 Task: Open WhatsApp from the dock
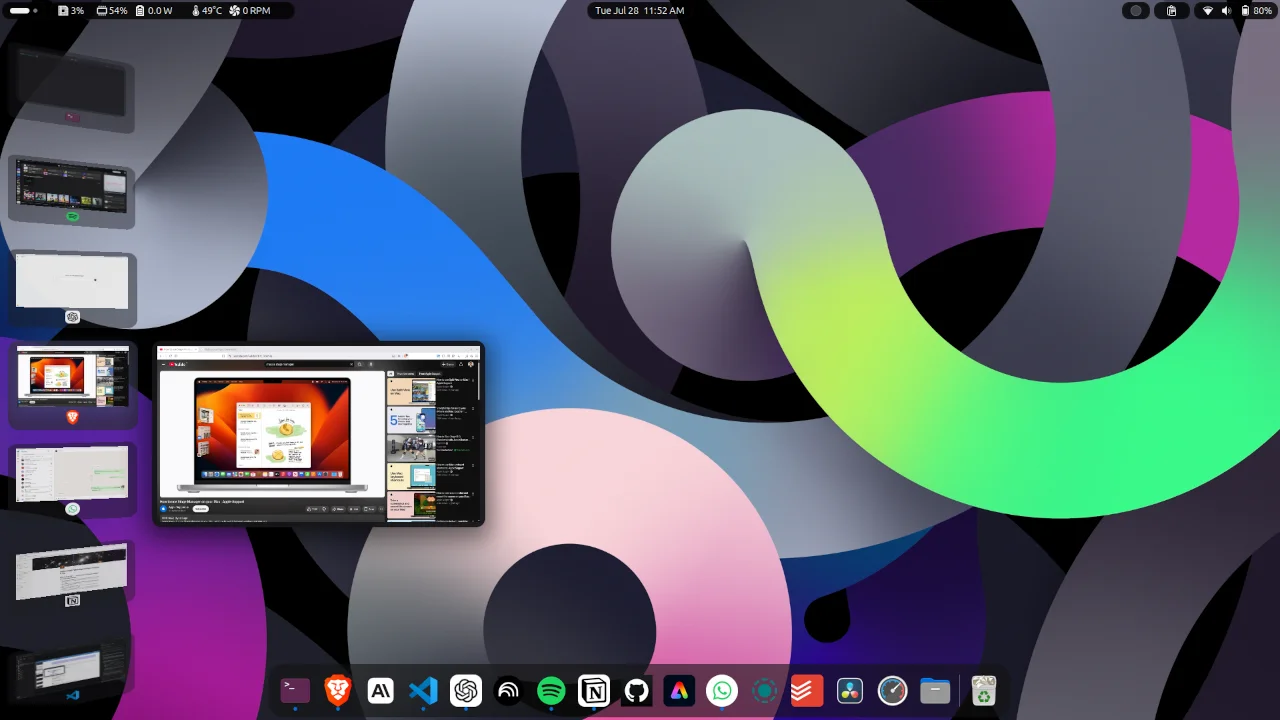tap(722, 690)
